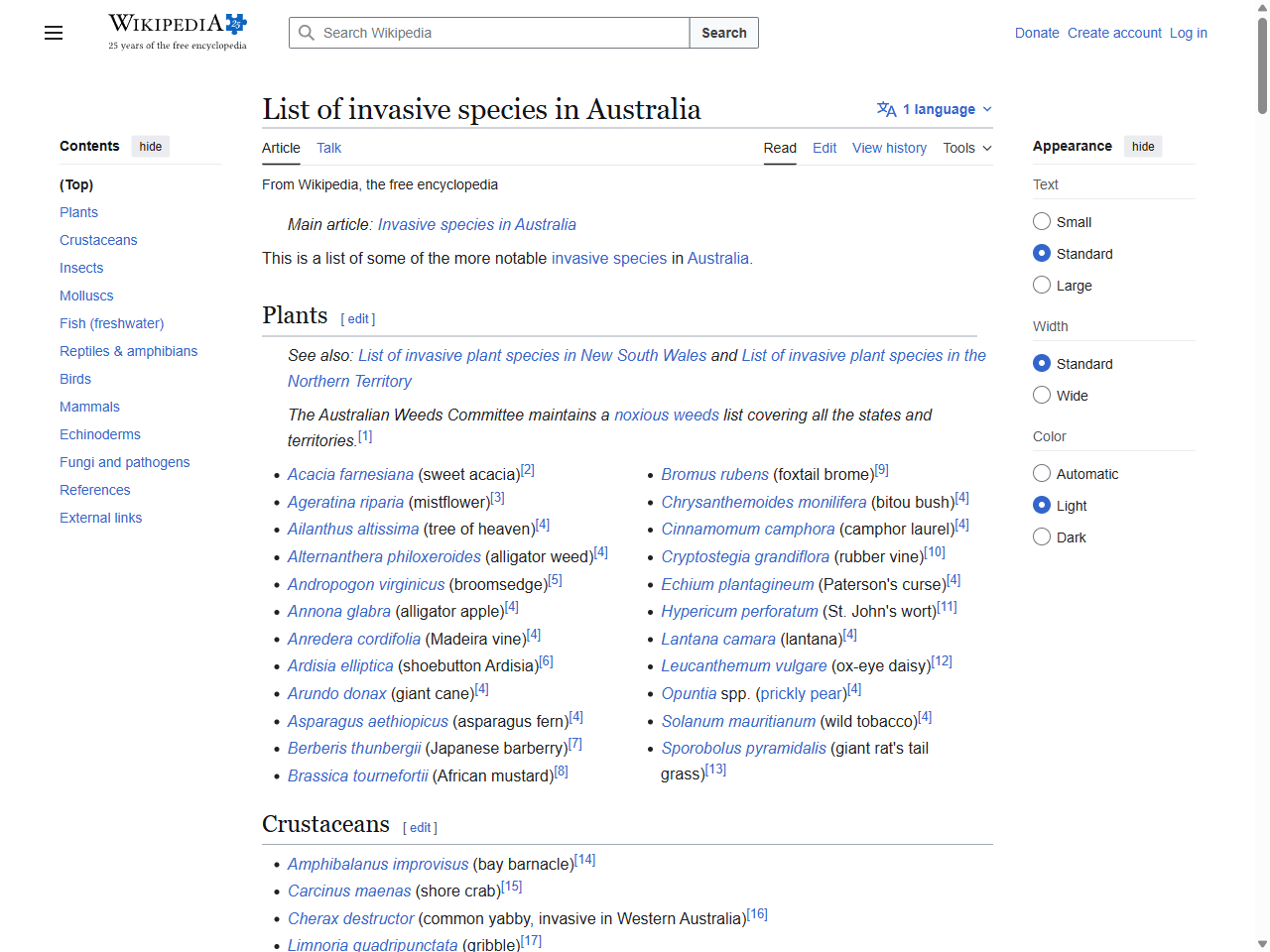
Task: Jump to References in contents
Action: coord(94,490)
